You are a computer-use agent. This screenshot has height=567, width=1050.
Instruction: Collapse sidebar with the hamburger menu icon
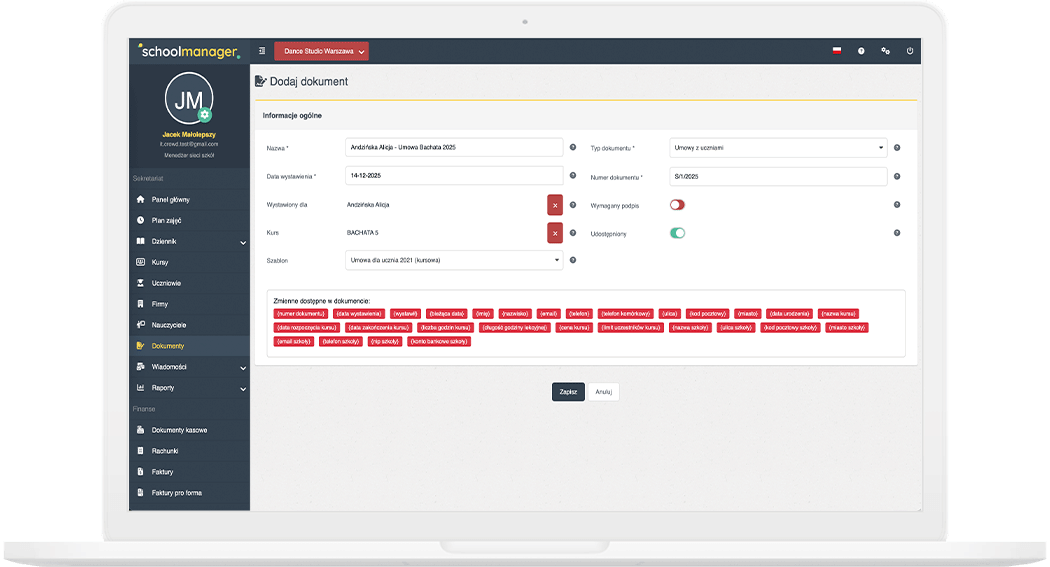click(x=262, y=50)
